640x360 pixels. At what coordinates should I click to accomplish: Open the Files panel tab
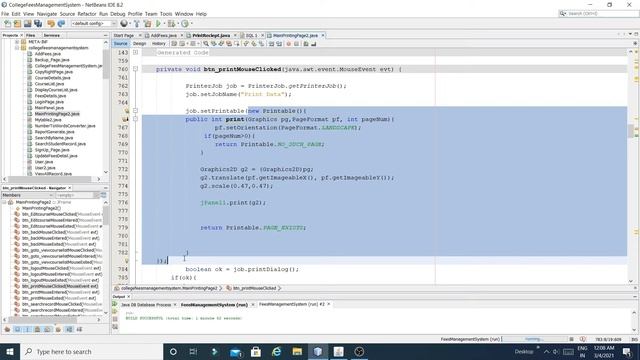point(31,36)
